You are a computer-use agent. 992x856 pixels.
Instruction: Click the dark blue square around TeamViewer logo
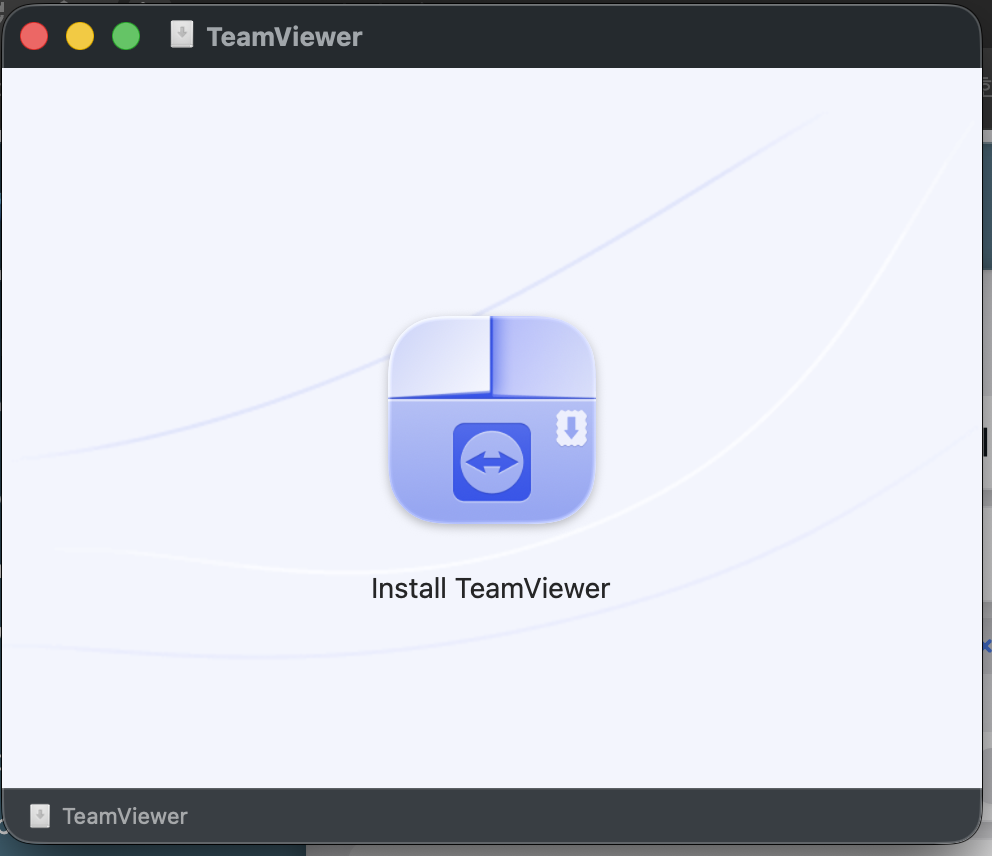pos(492,462)
